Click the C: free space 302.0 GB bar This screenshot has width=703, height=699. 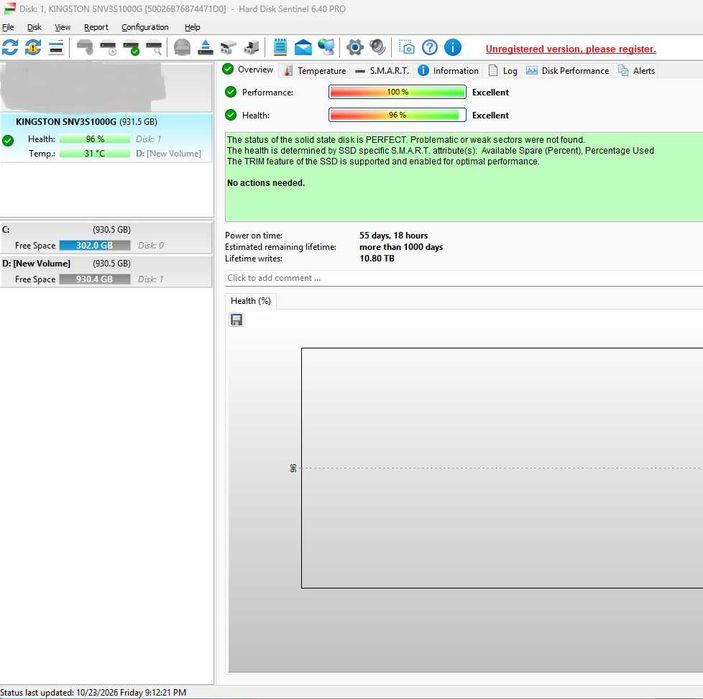[x=95, y=245]
